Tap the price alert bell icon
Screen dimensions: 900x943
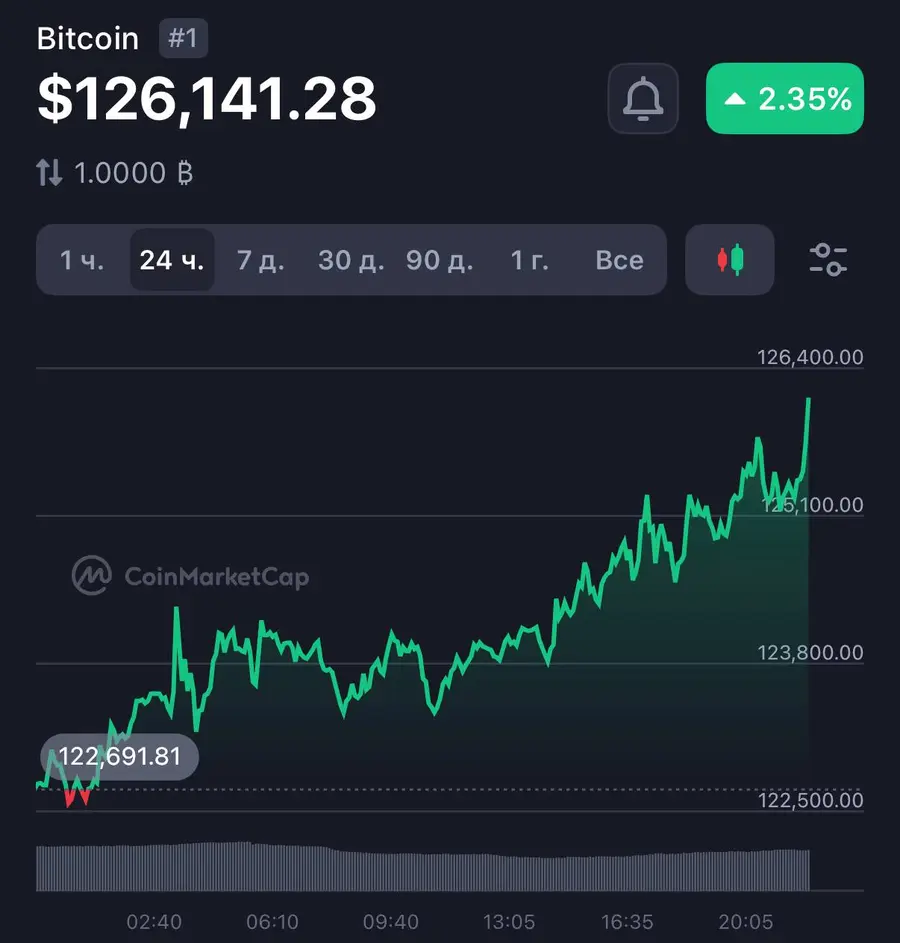point(643,98)
